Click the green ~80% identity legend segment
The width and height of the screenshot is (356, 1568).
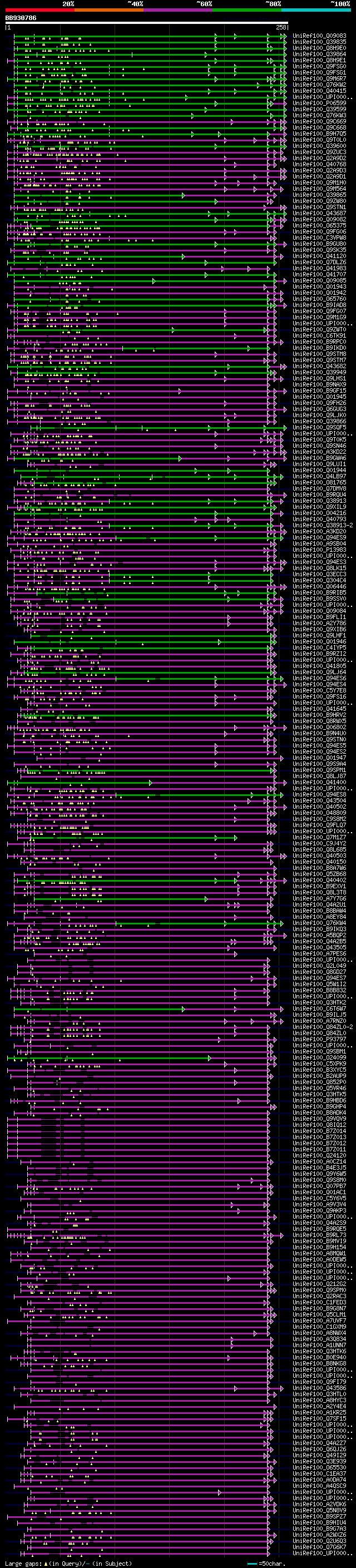(x=247, y=10)
